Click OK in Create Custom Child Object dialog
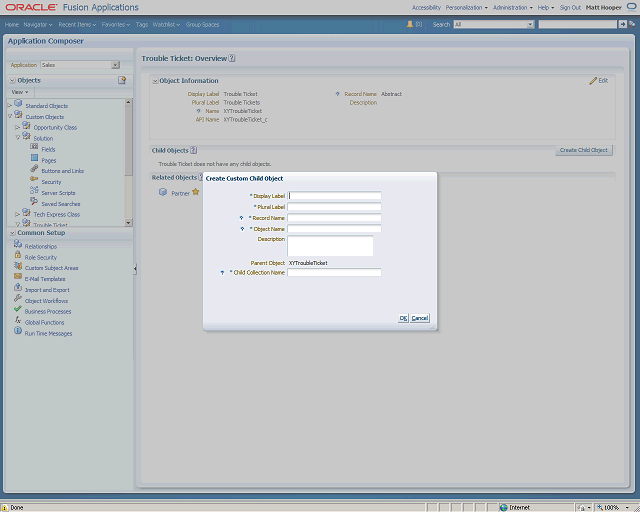Image resolution: width=640 pixels, height=512 pixels. pos(403,318)
